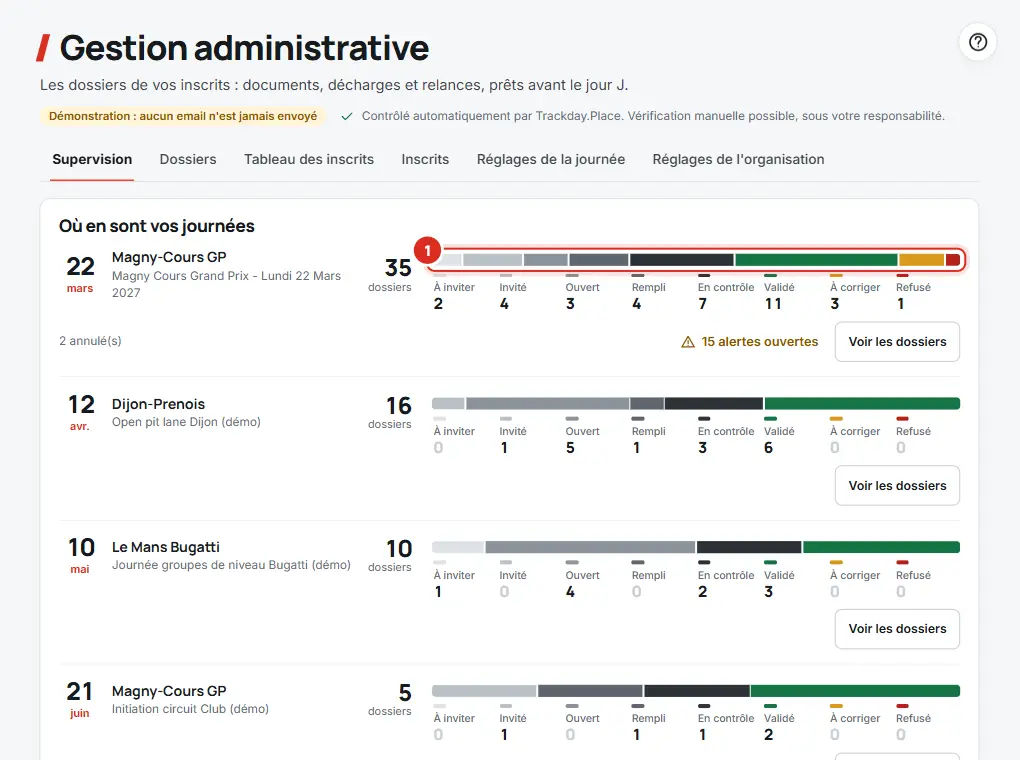
Task: Click Ouvert count 4 in Le Mans Bugatti row
Action: [x=570, y=591]
